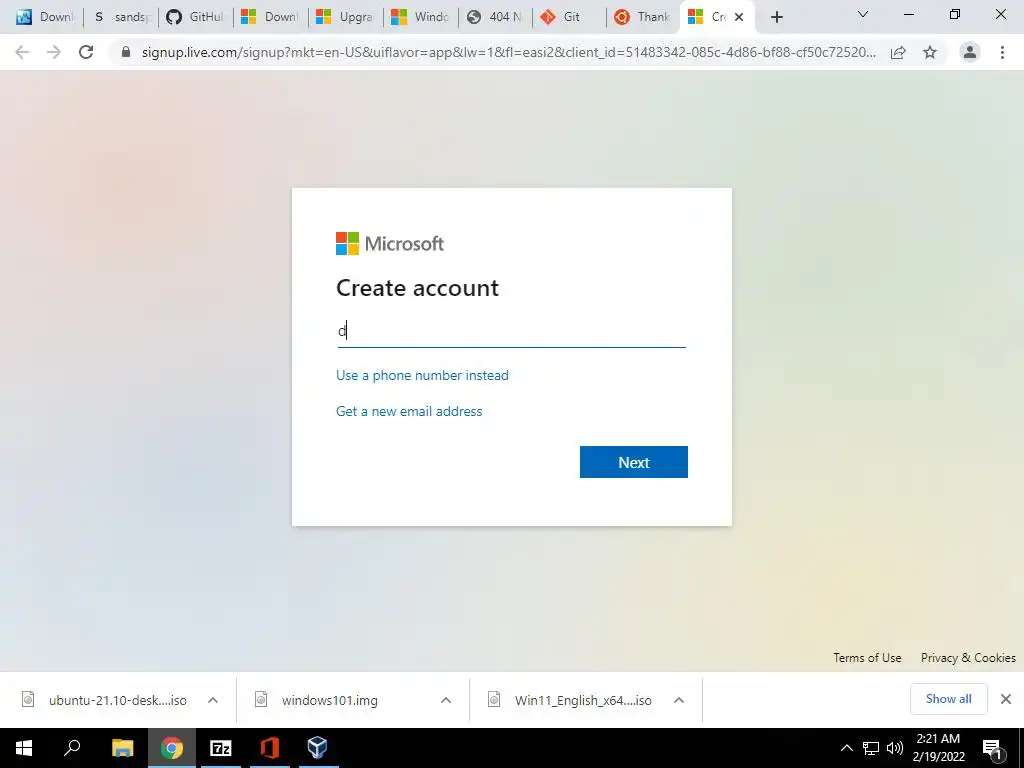The image size is (1024, 768).
Task: Click the Next button
Action: click(x=633, y=462)
